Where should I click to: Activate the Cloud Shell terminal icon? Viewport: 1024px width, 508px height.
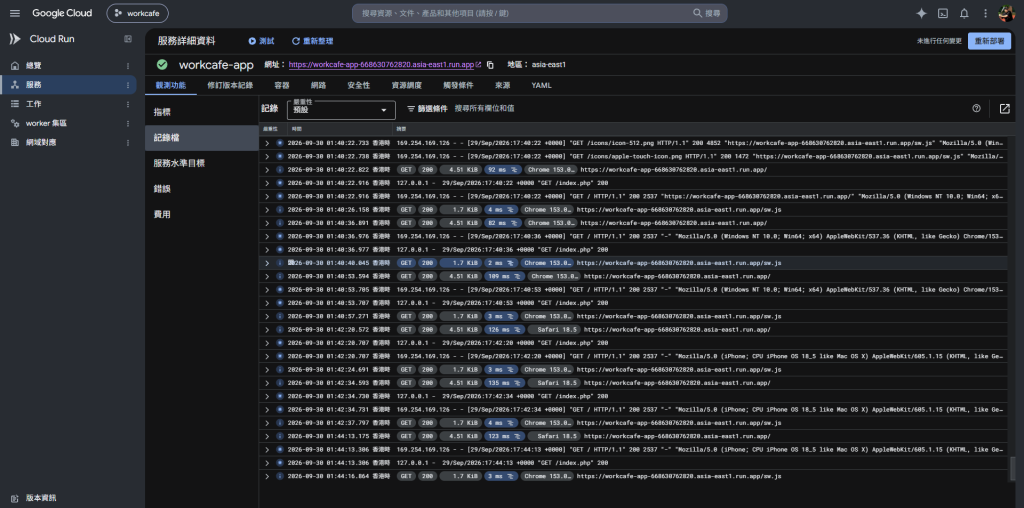pyautogui.click(x=943, y=13)
